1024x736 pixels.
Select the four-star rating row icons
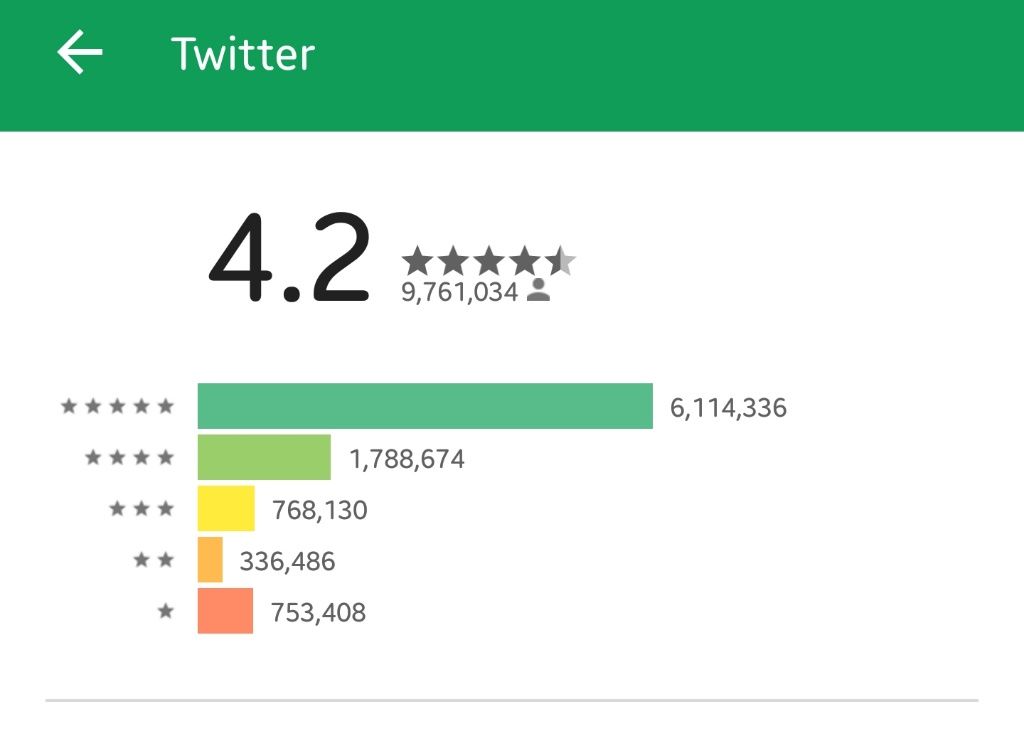[x=129, y=457]
